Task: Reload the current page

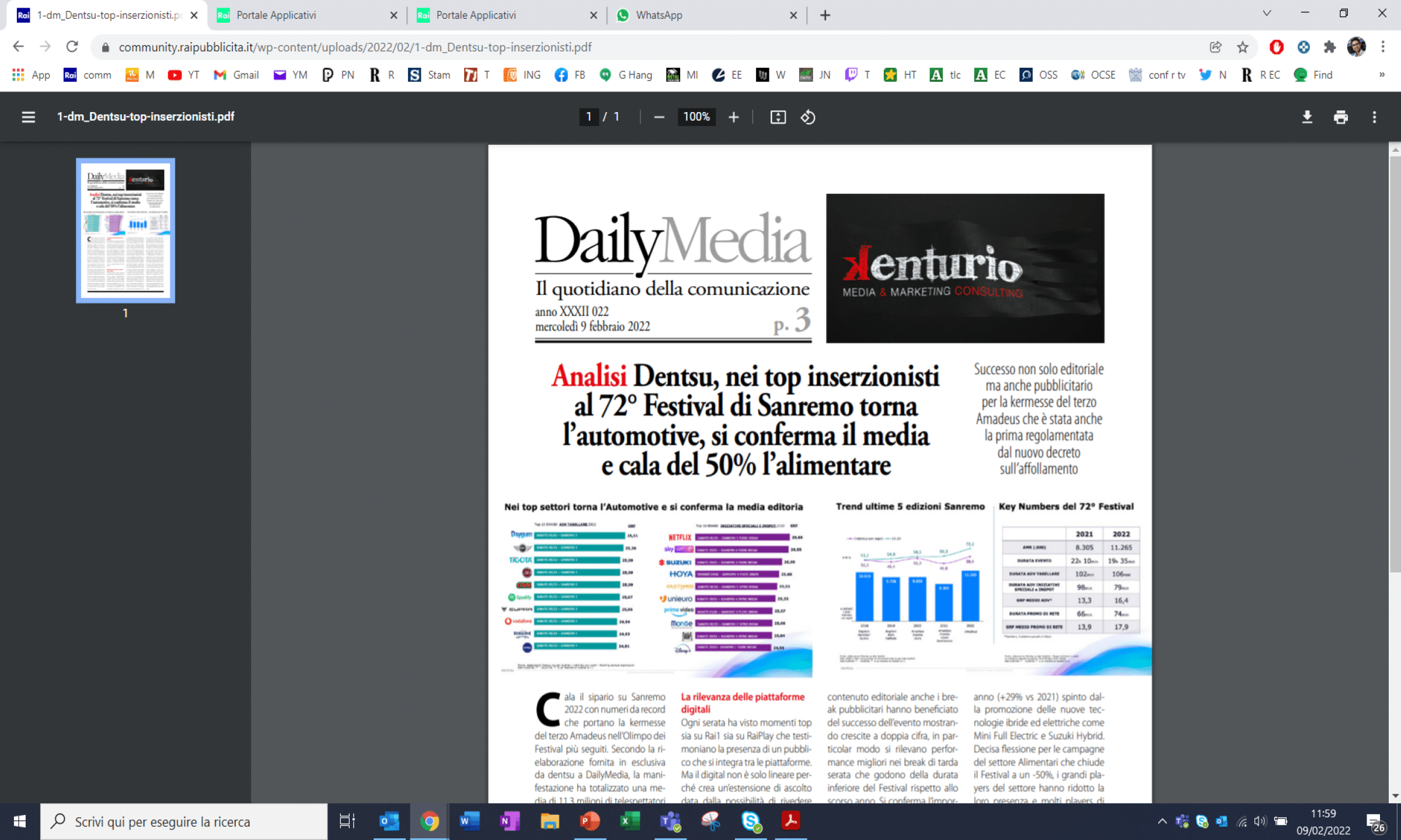Action: click(72, 47)
